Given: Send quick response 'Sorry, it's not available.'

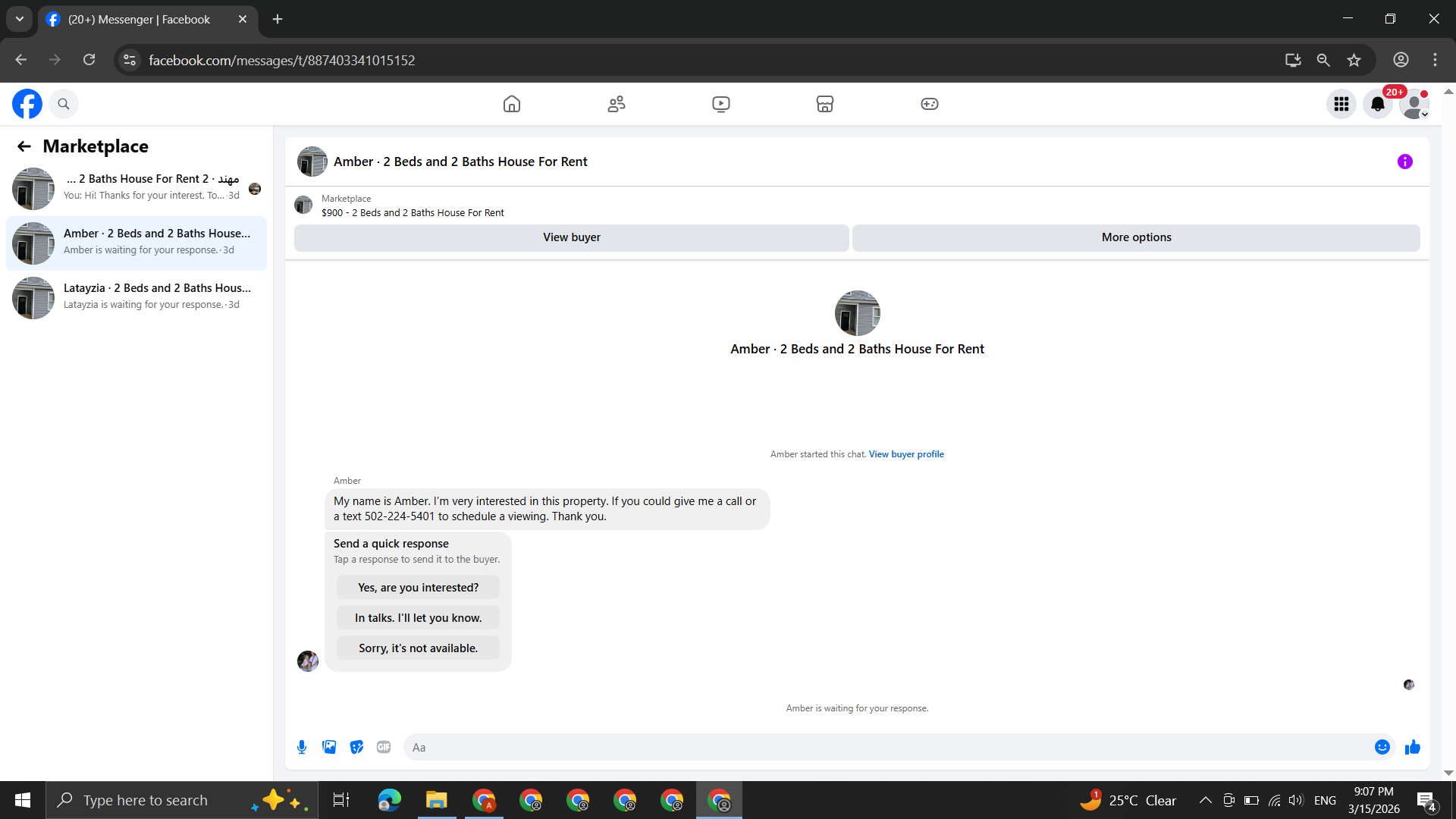Looking at the screenshot, I should point(418,648).
